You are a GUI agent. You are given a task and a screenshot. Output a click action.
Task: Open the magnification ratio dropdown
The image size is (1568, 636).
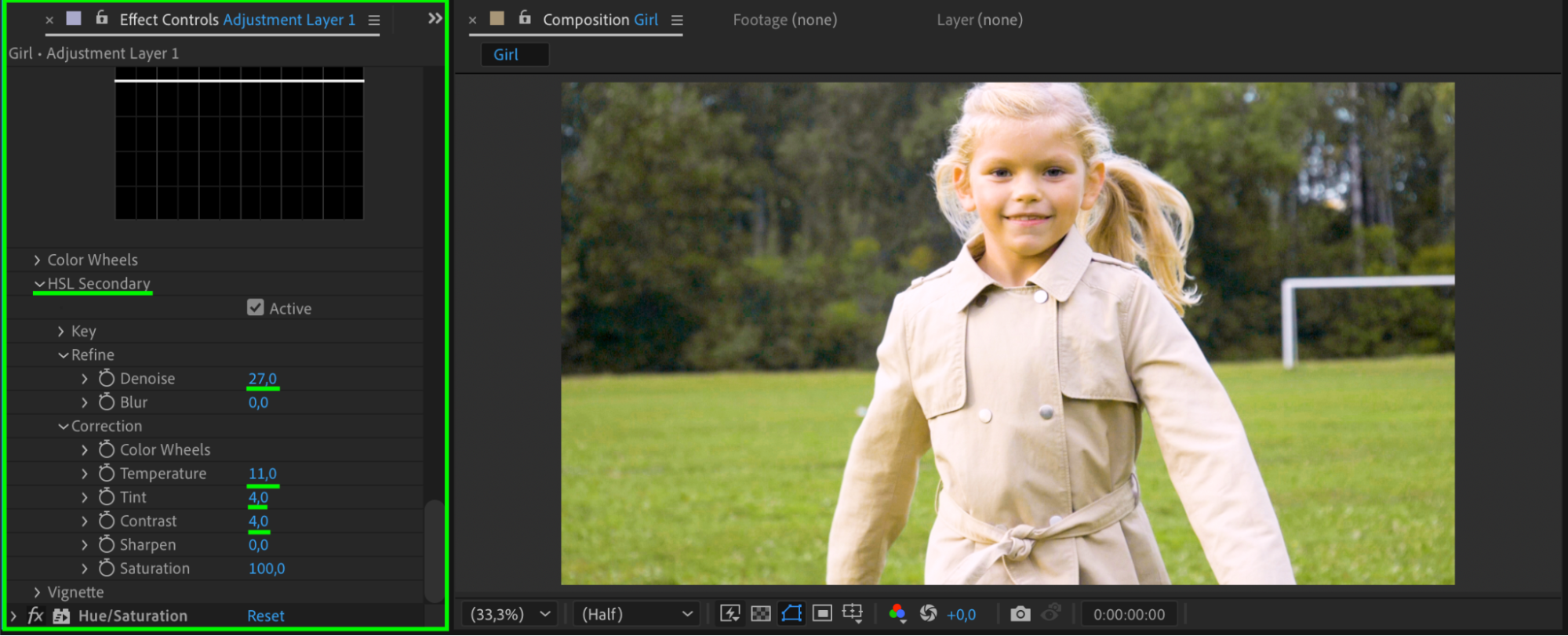[x=509, y=614]
